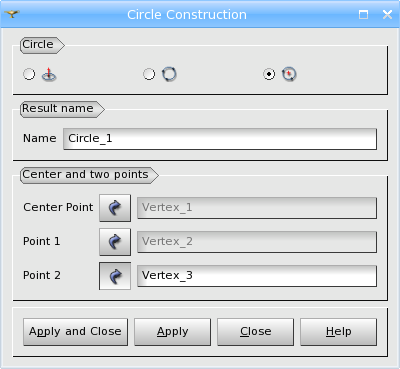
Task: Click the center-and-two-points circle icon
Action: 289,74
